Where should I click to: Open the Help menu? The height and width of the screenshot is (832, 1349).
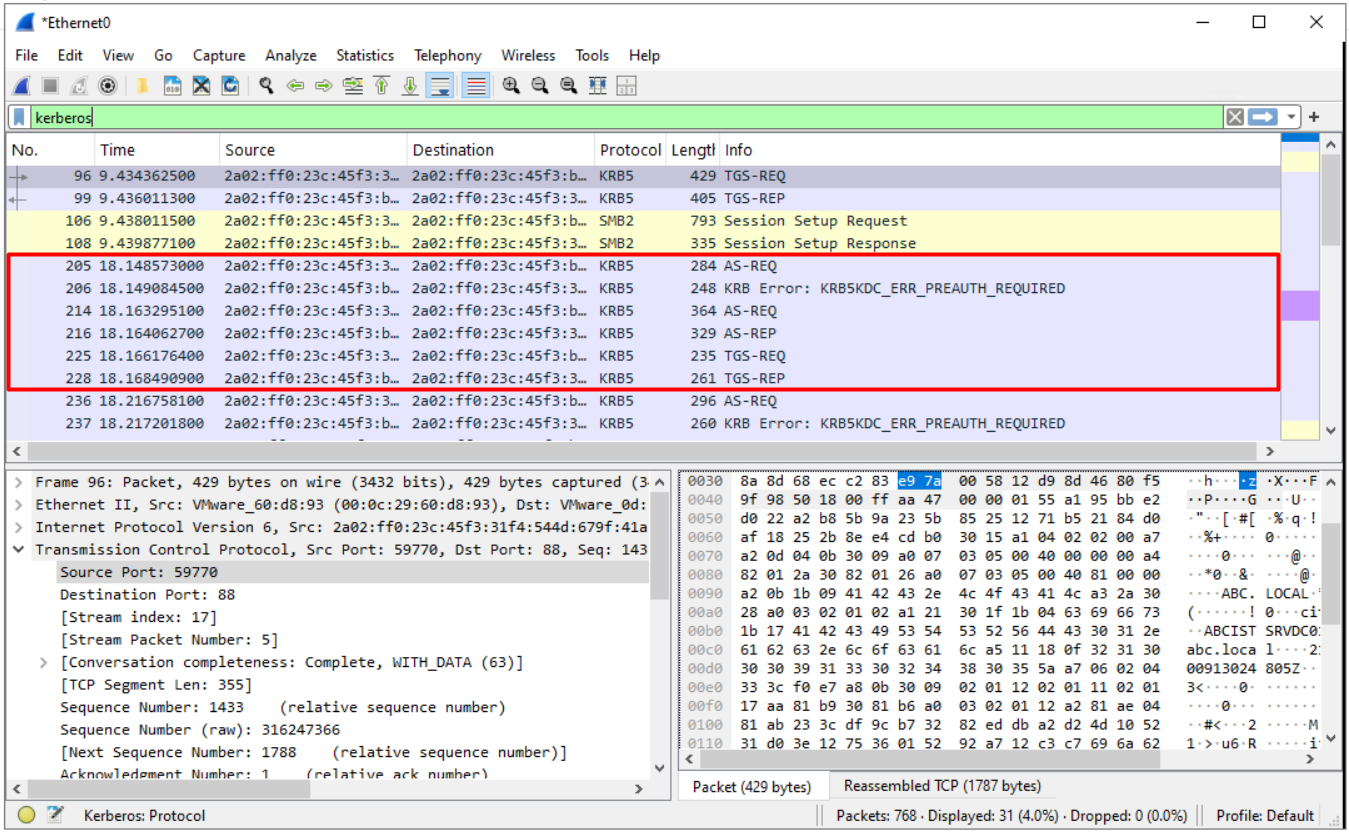click(644, 56)
